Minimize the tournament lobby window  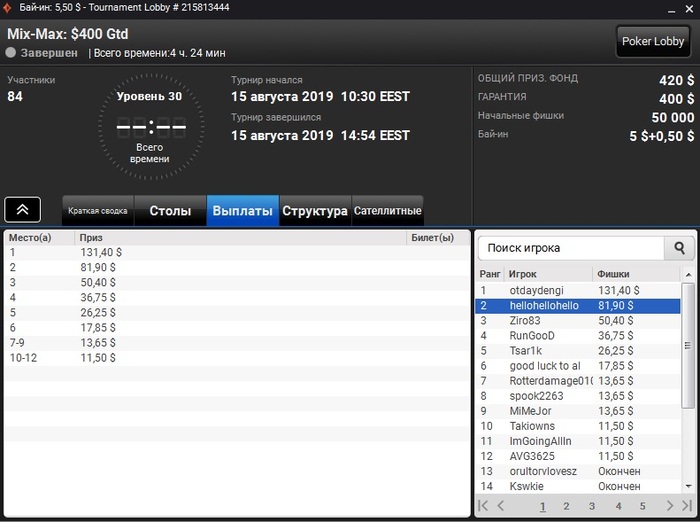click(x=671, y=9)
